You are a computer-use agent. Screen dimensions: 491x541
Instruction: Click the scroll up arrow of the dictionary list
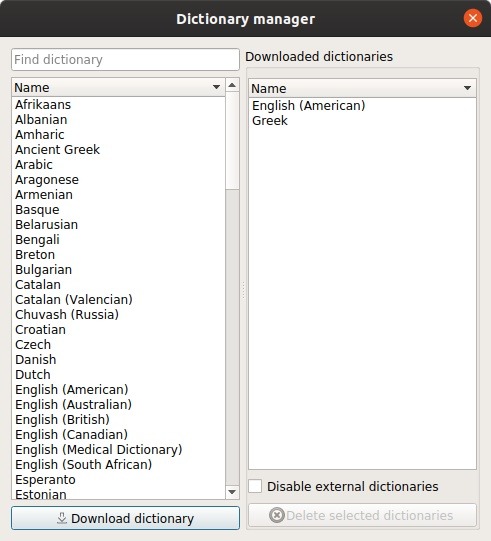click(x=232, y=85)
